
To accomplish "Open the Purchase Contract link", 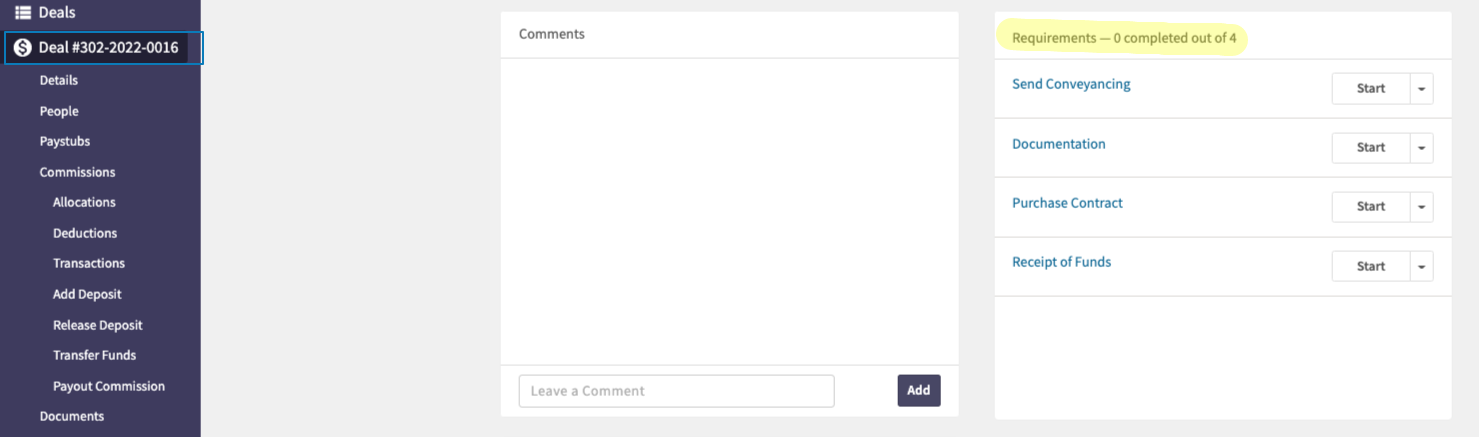I will (x=1067, y=203).
